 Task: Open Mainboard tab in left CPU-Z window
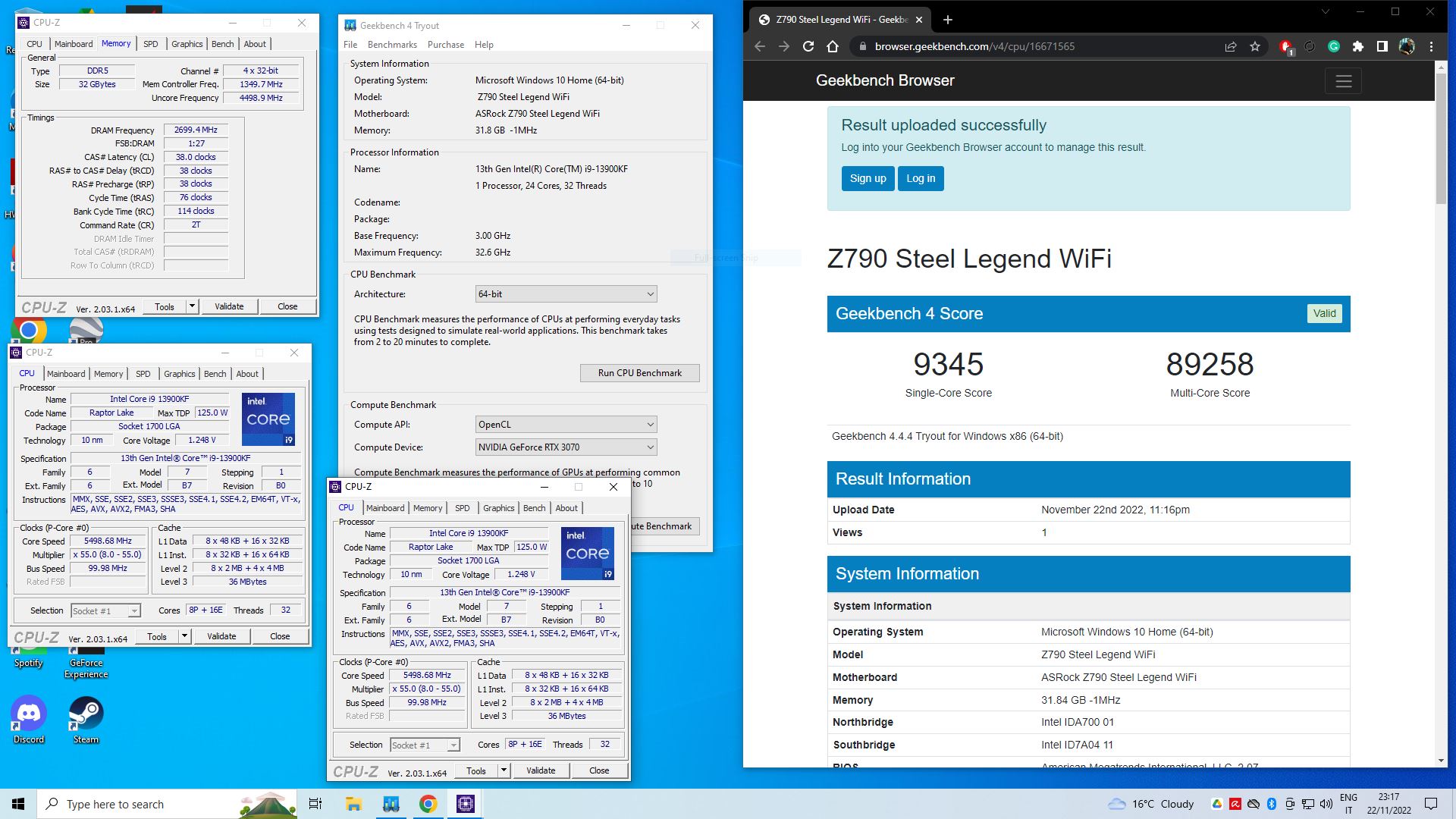(x=66, y=374)
